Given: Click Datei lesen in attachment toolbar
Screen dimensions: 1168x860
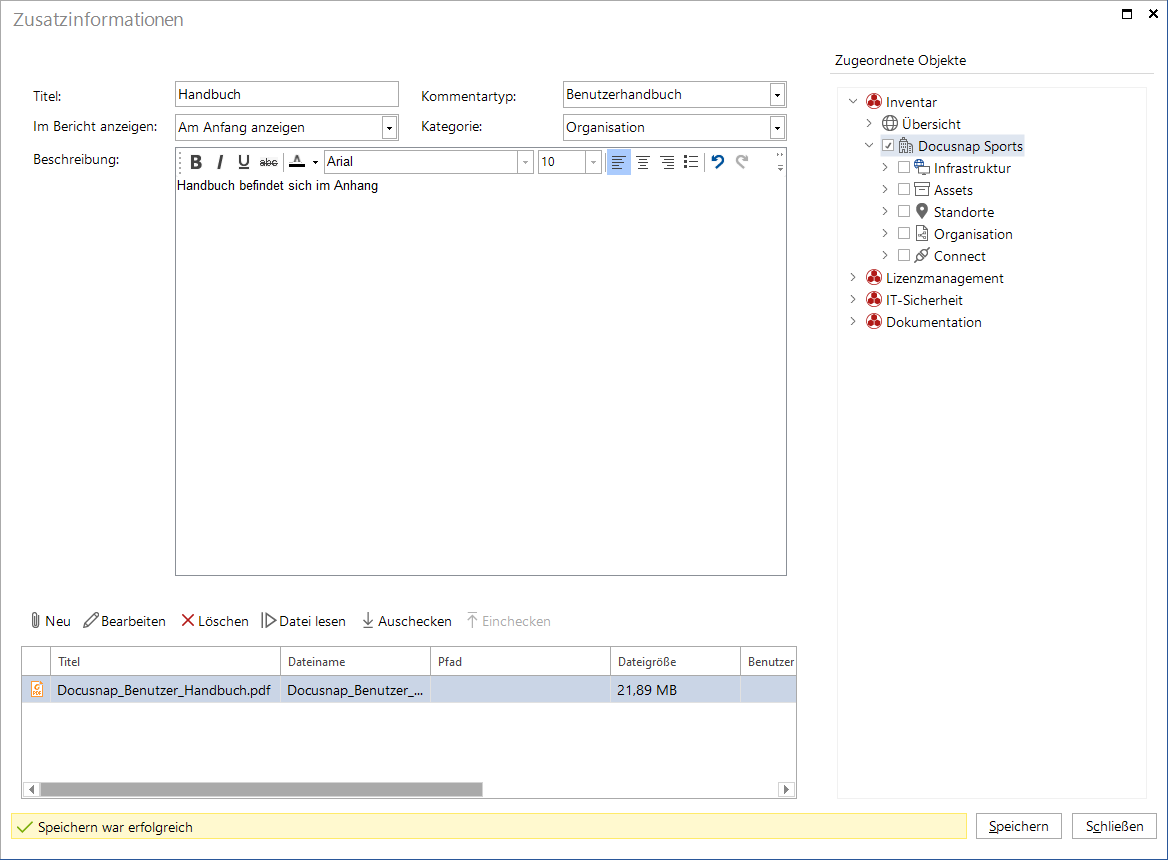Looking at the screenshot, I should [x=303, y=621].
